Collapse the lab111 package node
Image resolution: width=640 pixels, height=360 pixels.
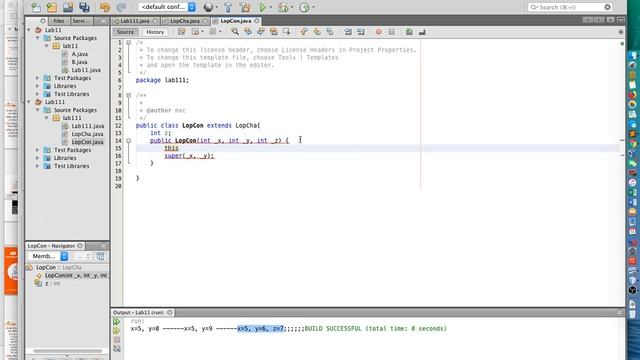(x=47, y=118)
